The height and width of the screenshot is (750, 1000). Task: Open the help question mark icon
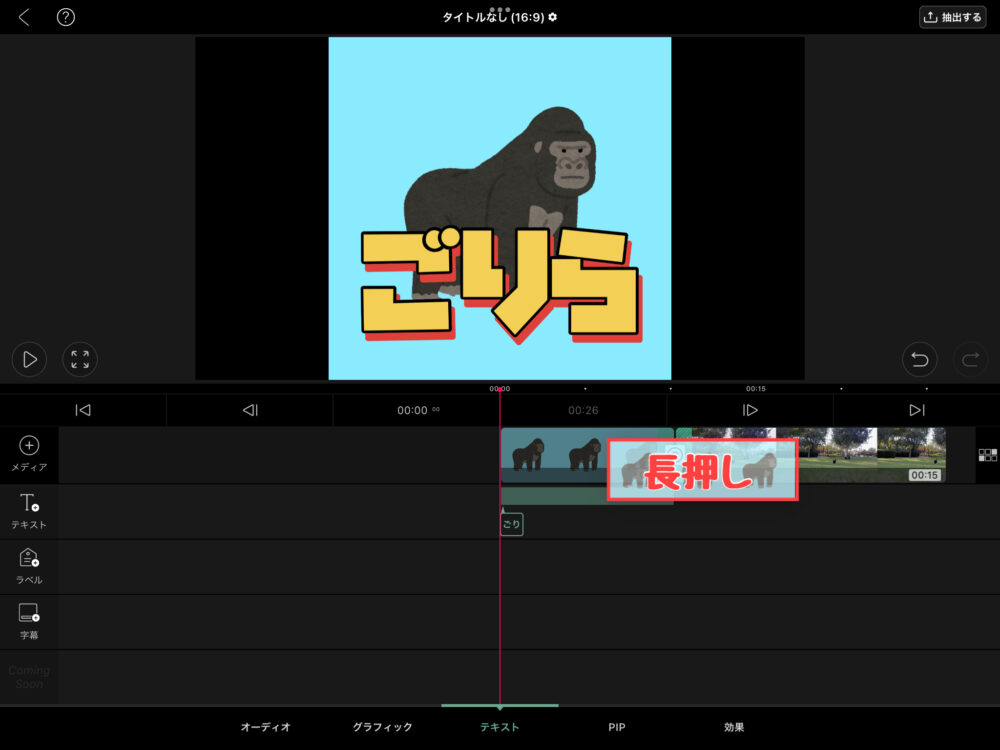click(x=66, y=16)
